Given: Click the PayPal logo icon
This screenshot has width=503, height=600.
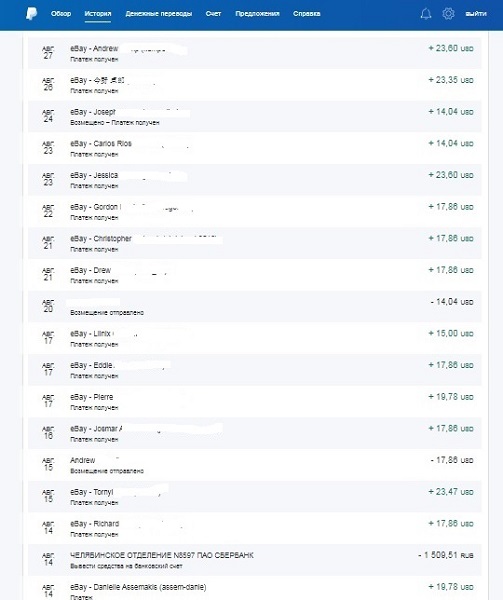Looking at the screenshot, I should [32, 14].
